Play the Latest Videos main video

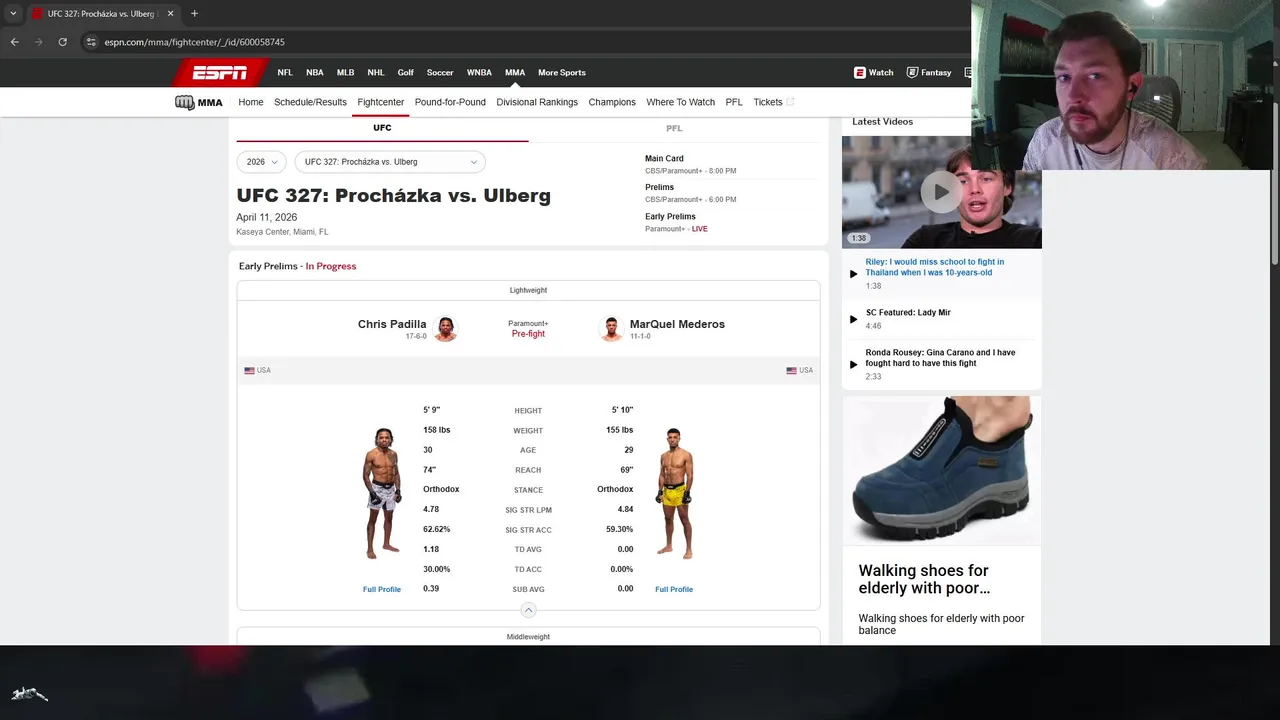941,192
